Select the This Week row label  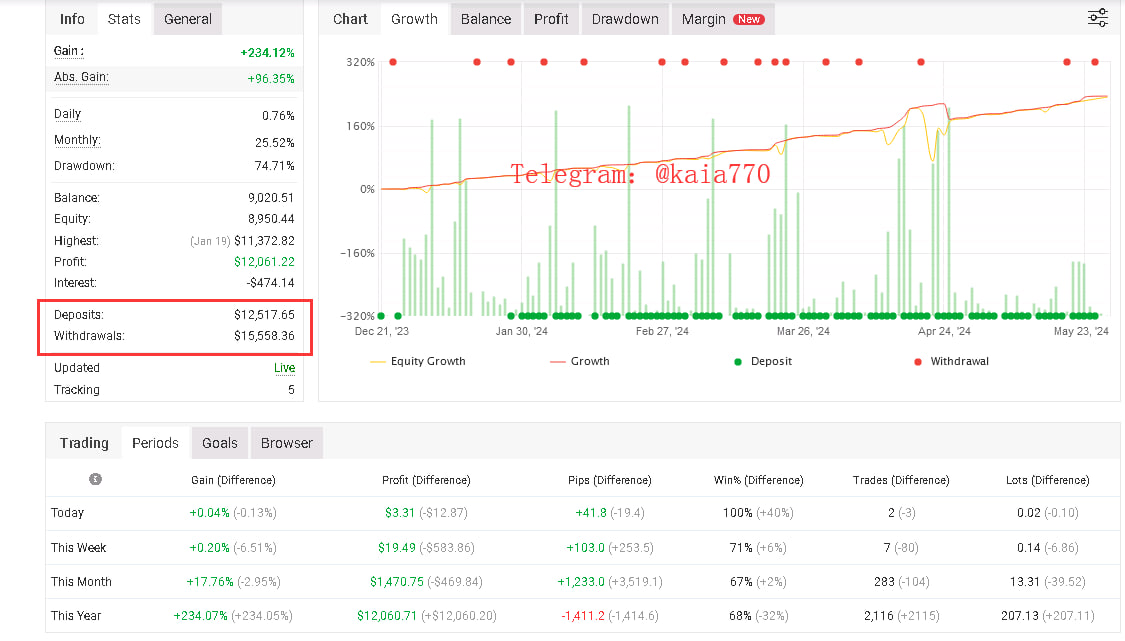click(x=78, y=548)
